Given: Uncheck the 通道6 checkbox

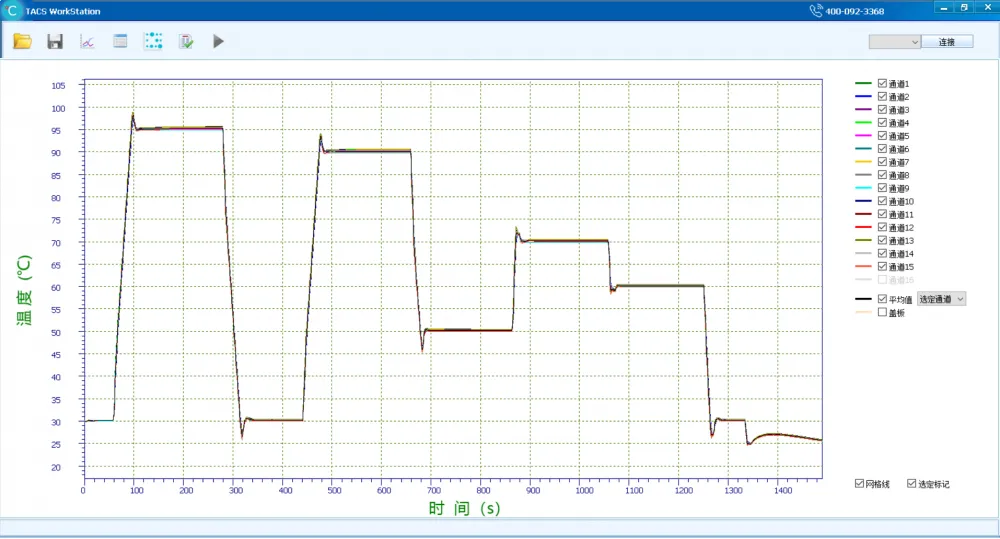Looking at the screenshot, I should point(882,149).
